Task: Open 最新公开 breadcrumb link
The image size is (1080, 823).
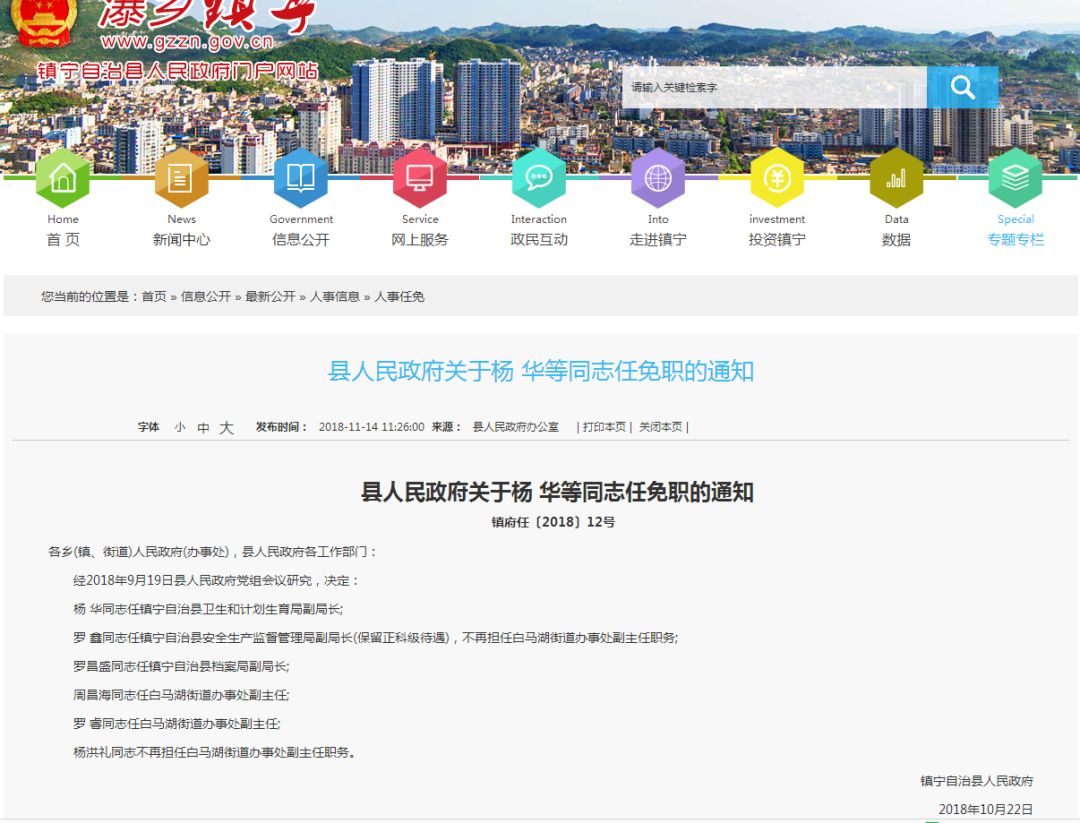Action: 270,297
